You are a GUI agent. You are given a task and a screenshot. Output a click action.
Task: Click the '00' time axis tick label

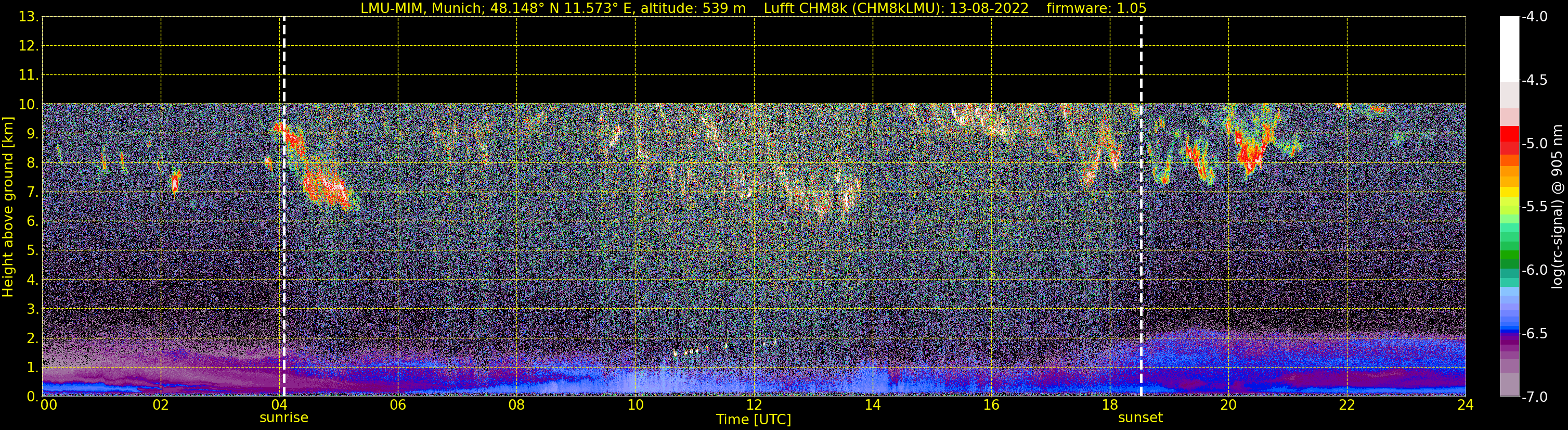coord(49,405)
